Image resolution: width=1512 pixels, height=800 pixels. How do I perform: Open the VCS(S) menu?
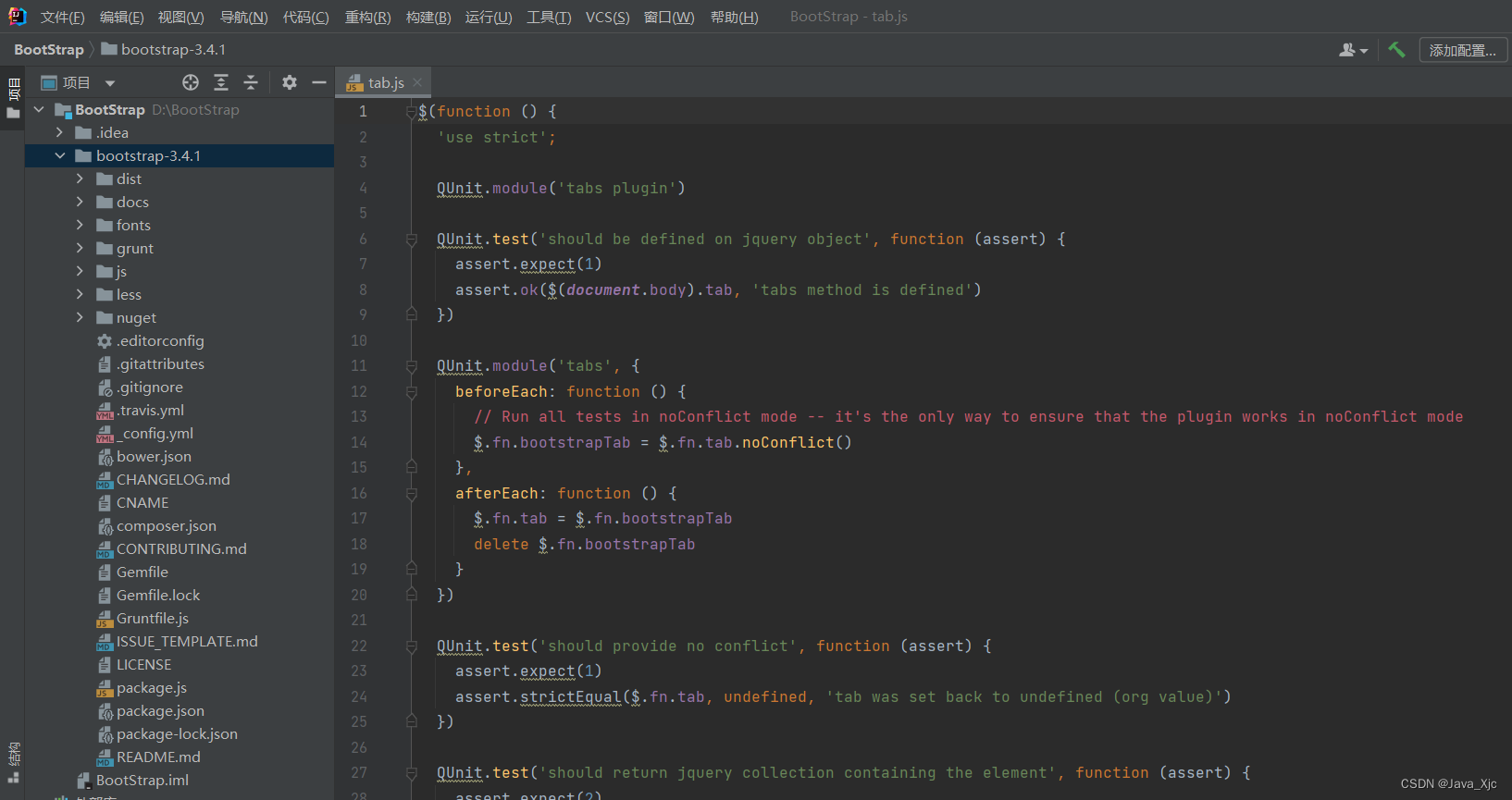[607, 17]
